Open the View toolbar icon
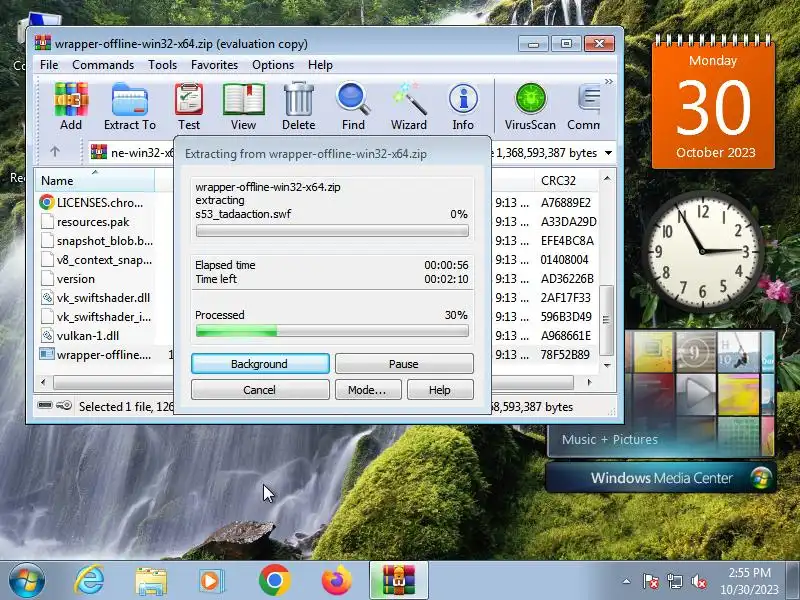800x600 pixels. coord(243,106)
